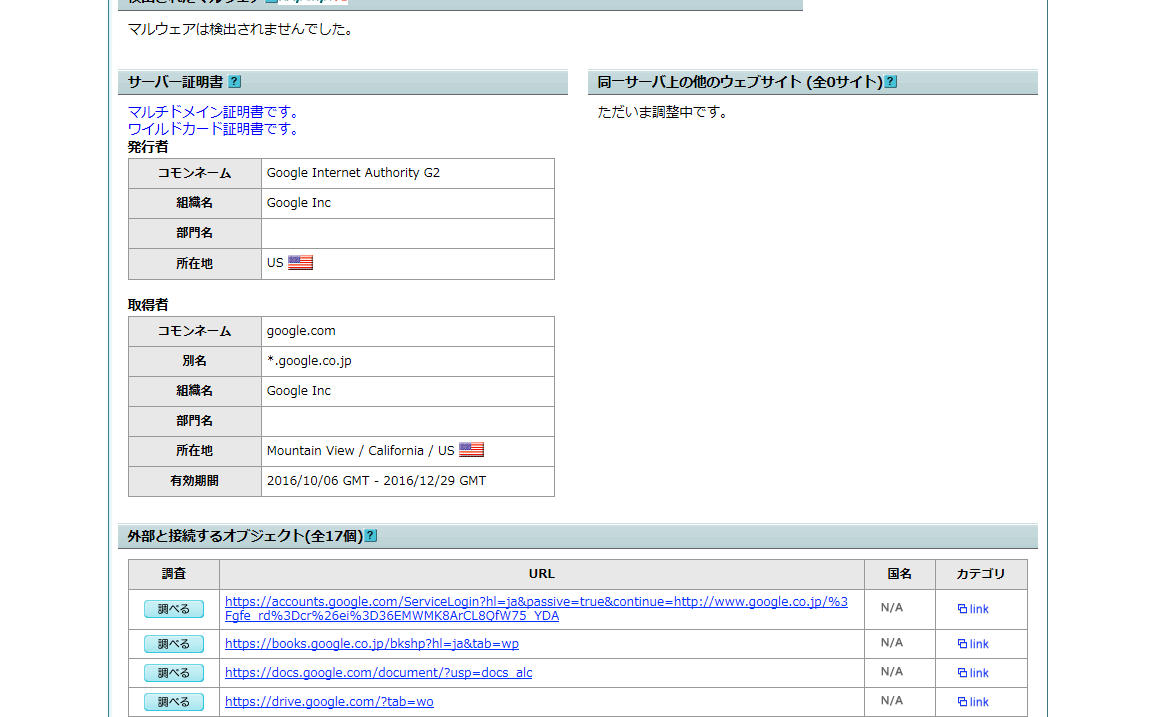Open the accounts.google.com ServiceLogin link
This screenshot has height=717, width=1156.
[536, 609]
